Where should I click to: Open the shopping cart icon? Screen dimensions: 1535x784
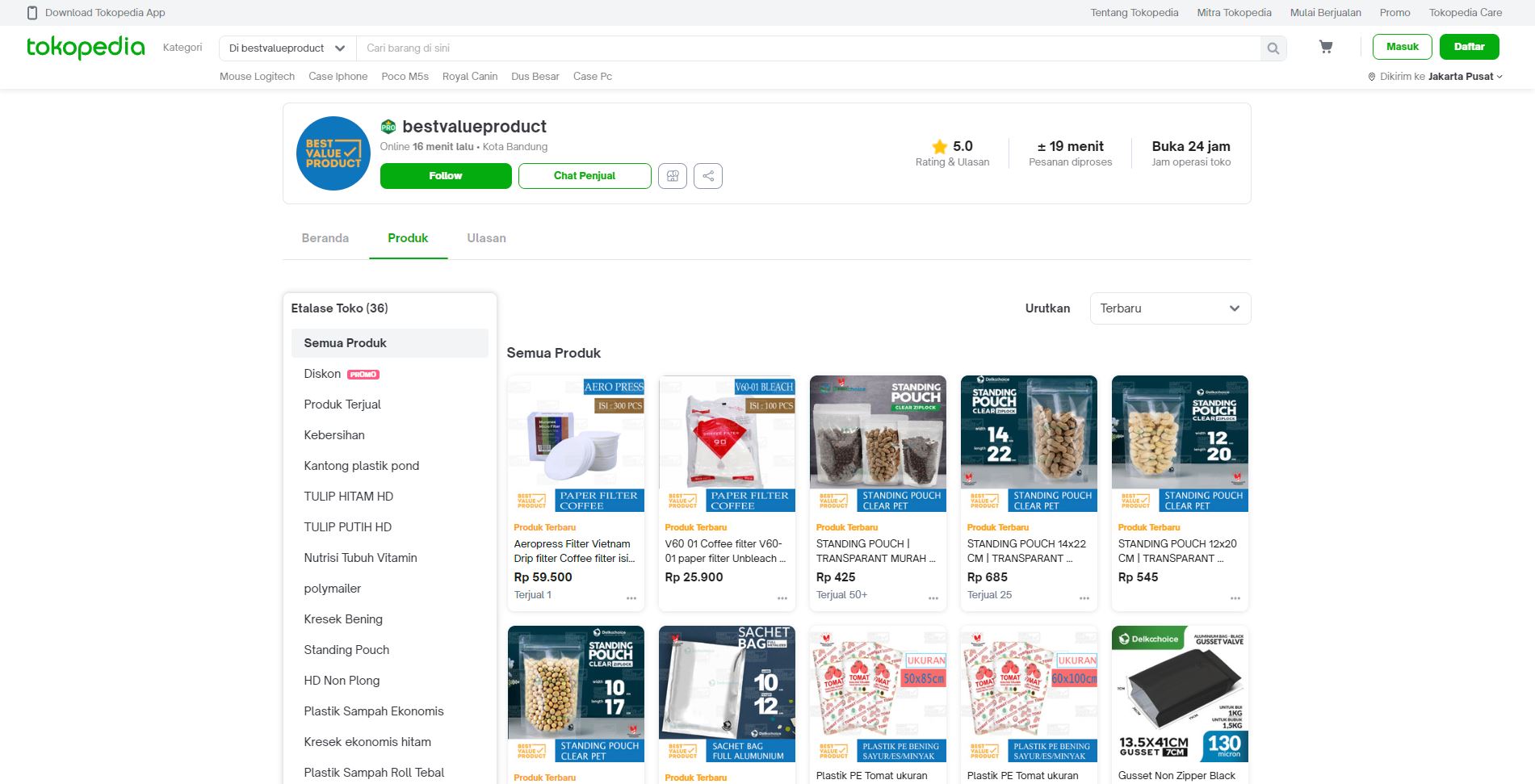[1326, 48]
